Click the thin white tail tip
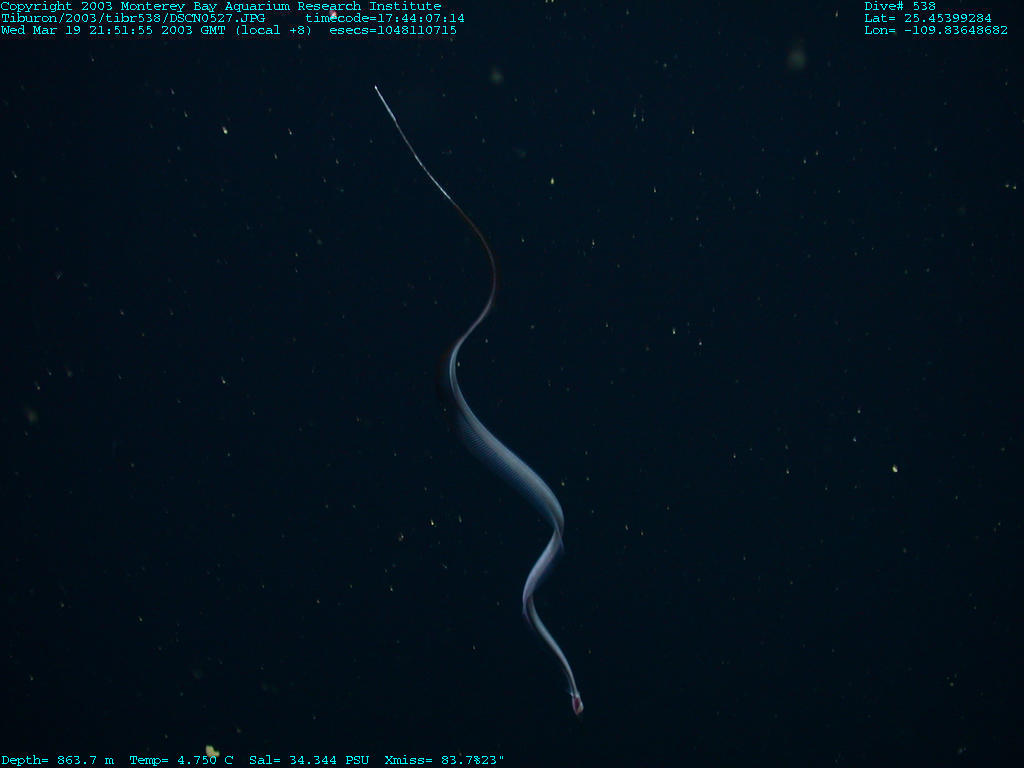This screenshot has height=768, width=1024. pos(378,90)
